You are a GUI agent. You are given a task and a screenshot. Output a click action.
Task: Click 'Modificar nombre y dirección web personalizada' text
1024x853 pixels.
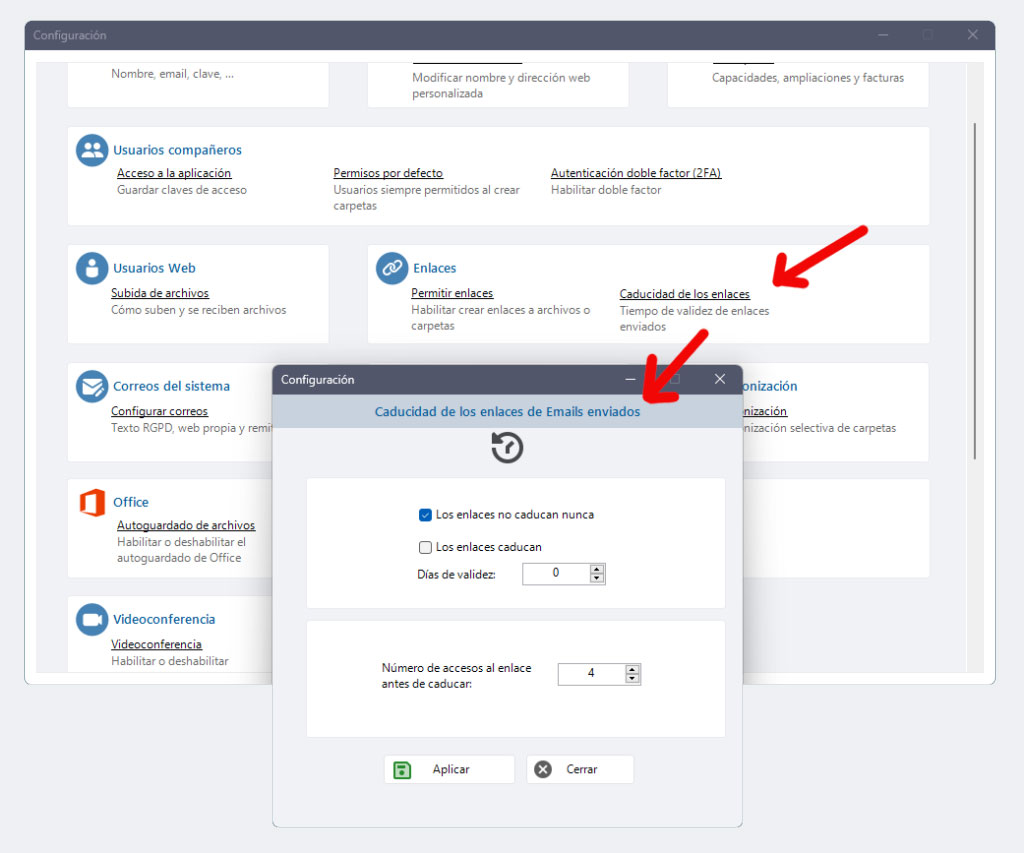click(x=501, y=86)
